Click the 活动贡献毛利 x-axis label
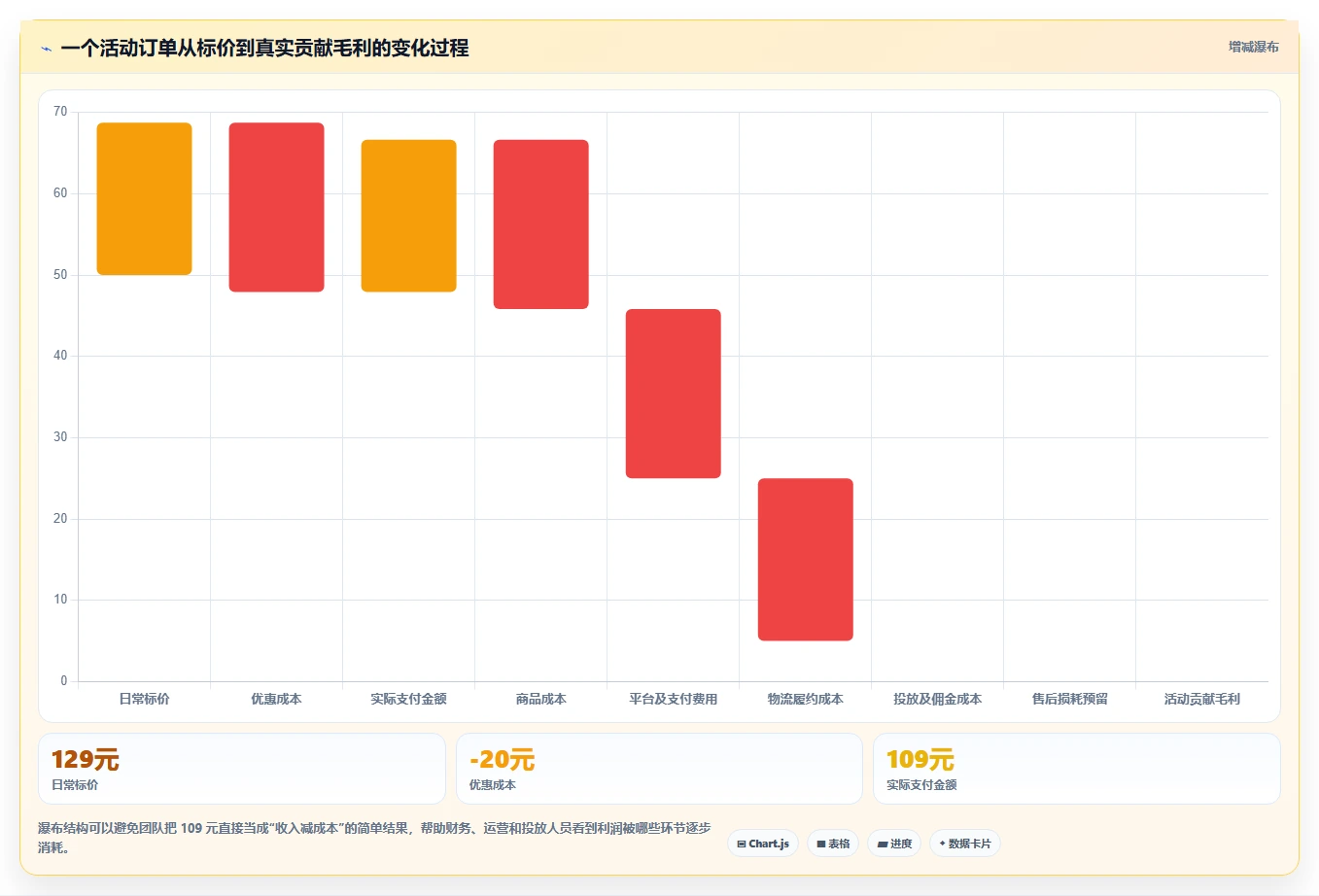 point(1202,699)
